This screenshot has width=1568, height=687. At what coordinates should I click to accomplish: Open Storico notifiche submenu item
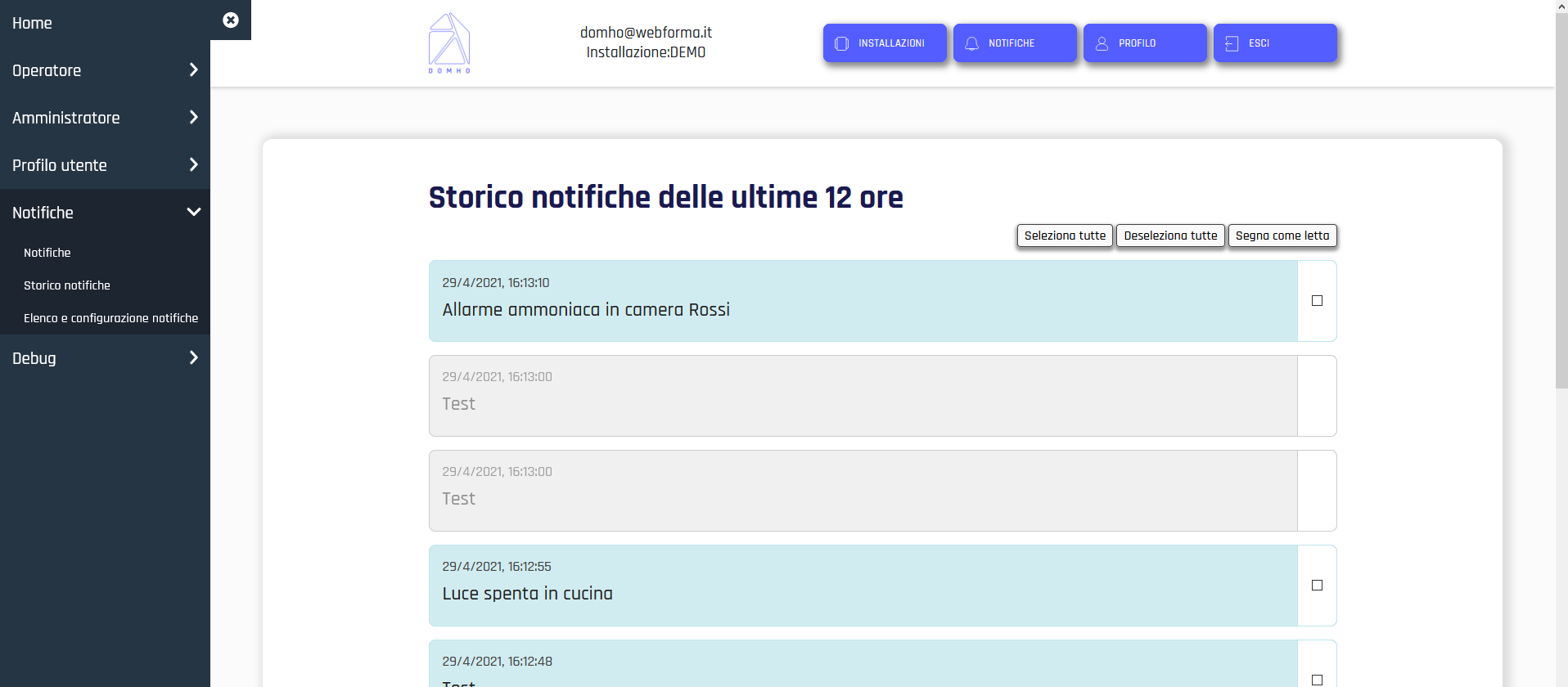(67, 285)
